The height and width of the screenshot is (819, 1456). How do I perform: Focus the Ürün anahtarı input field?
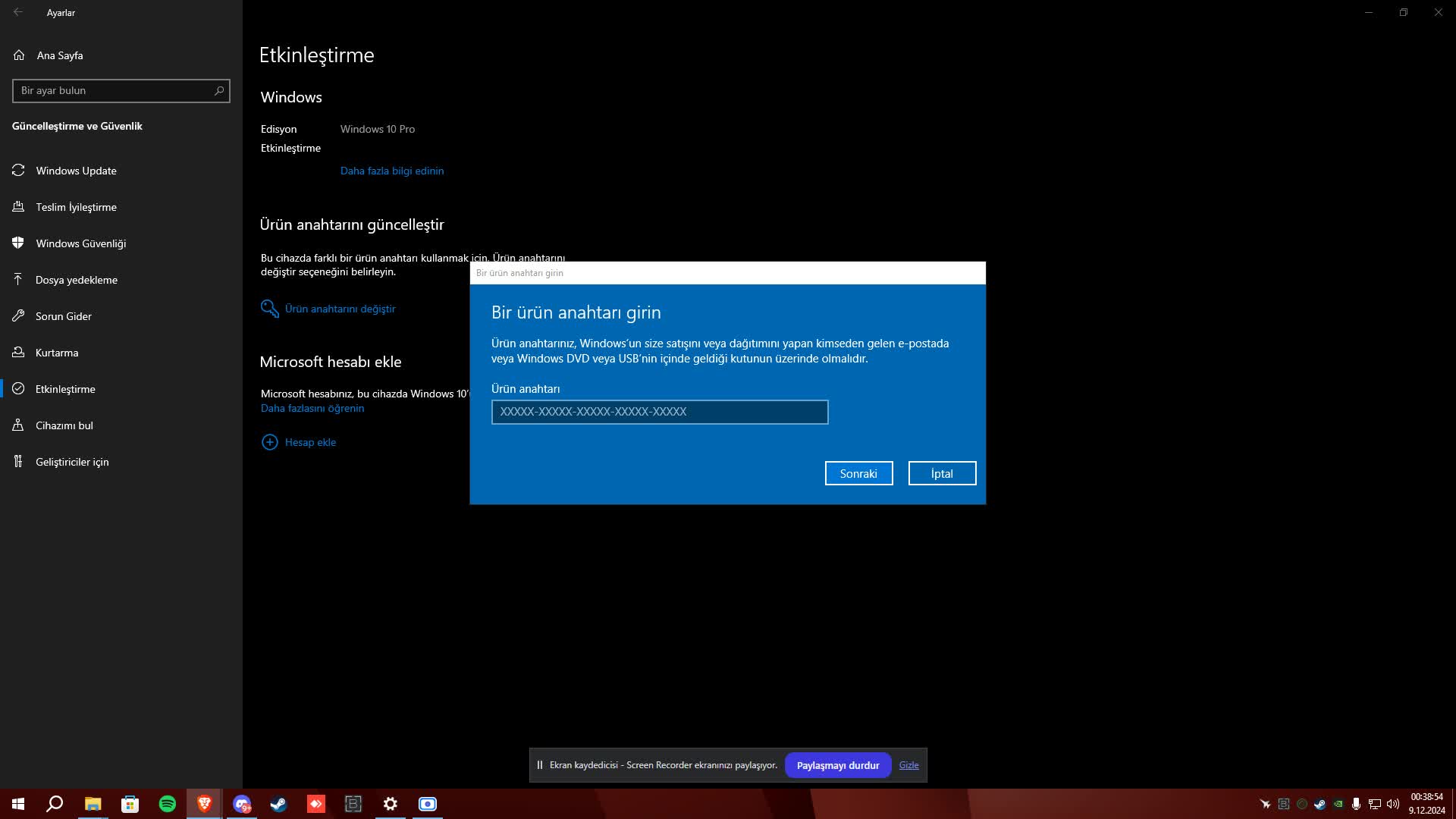[x=659, y=412]
